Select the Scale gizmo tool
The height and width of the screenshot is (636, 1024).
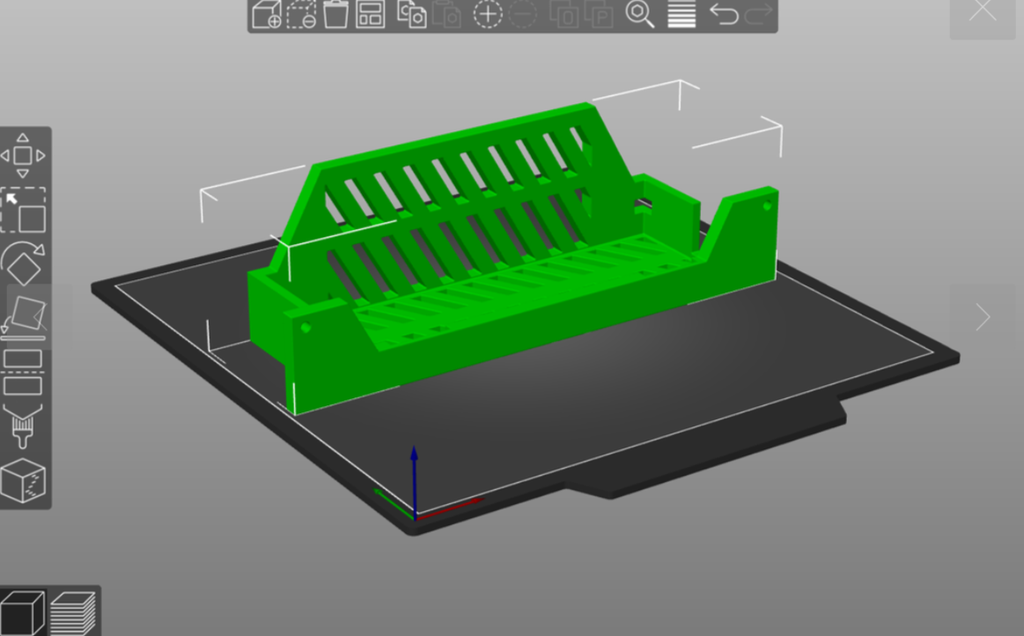click(24, 210)
